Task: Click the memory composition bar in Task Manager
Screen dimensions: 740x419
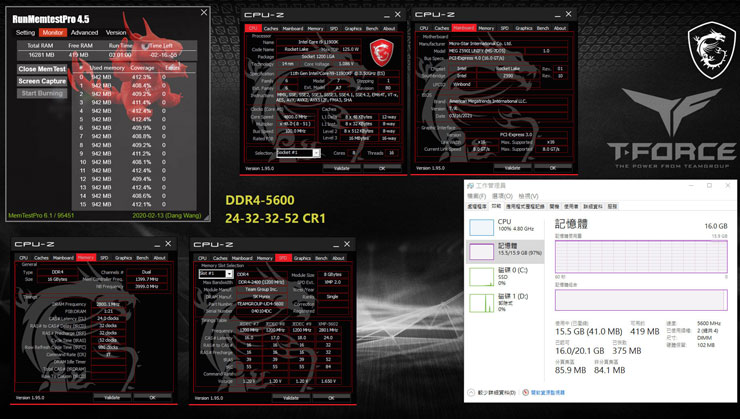Action: click(x=641, y=300)
